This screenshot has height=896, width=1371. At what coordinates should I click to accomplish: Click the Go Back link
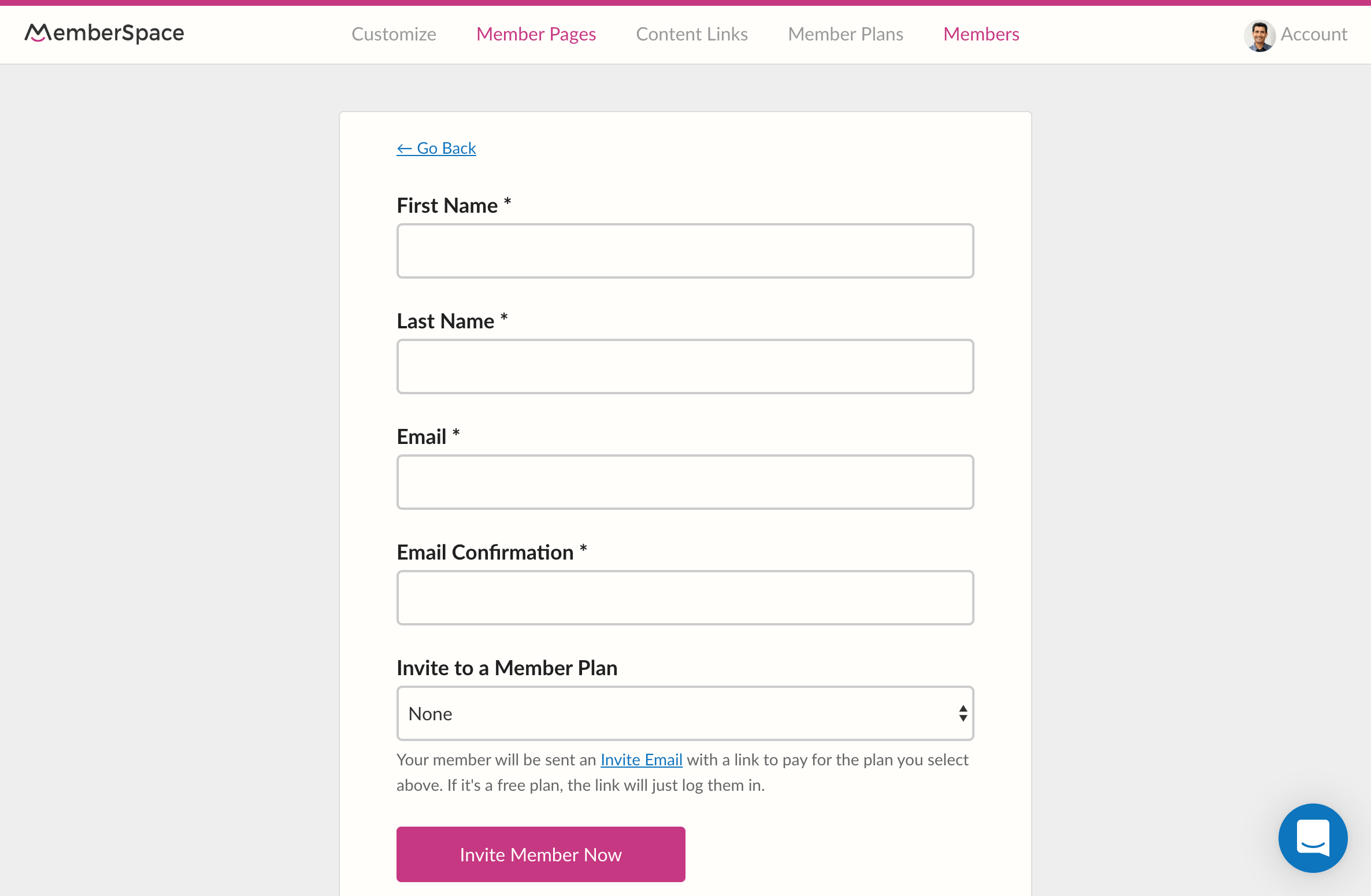[x=436, y=148]
